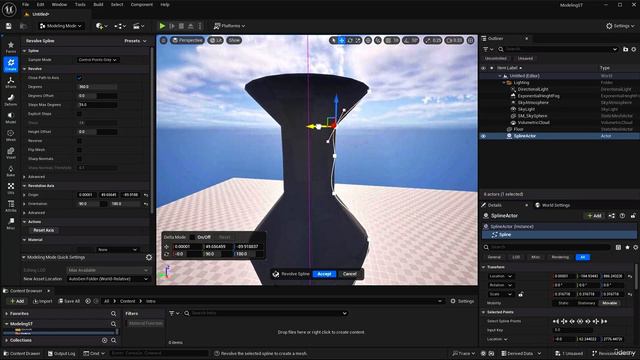Toggle the scale ratio lock
The height and width of the screenshot is (360, 640).
520,294
